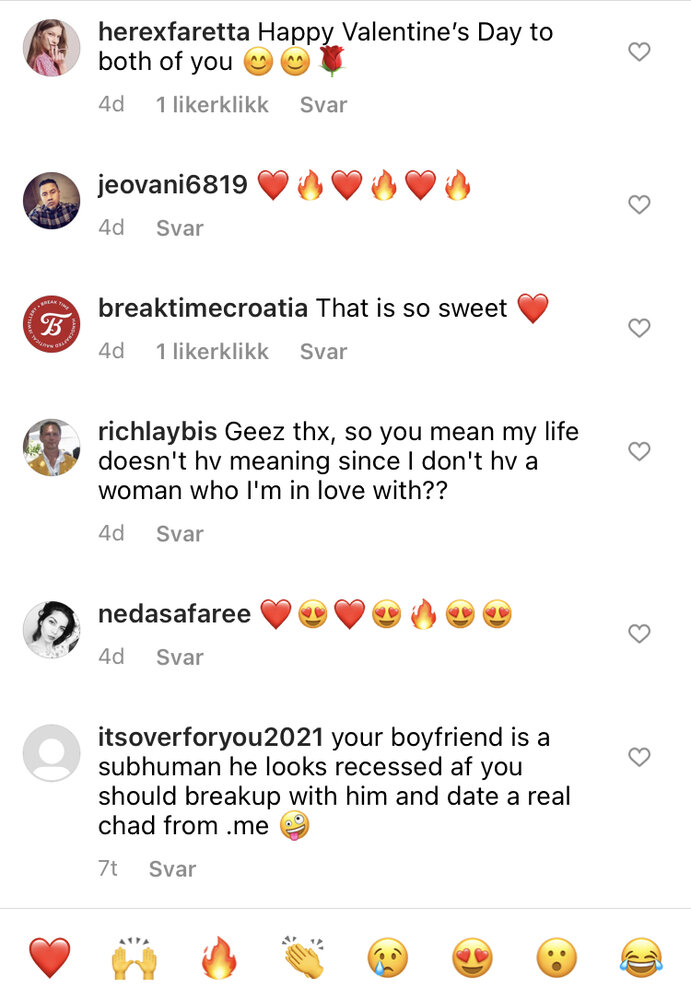
Task: Insert the heart-eyes quick emoji
Action: pos(472,957)
